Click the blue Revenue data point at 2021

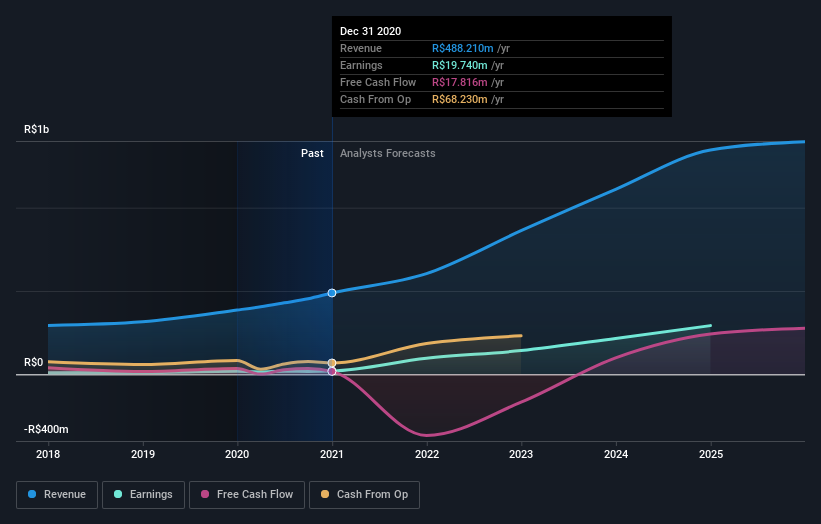pyautogui.click(x=332, y=293)
